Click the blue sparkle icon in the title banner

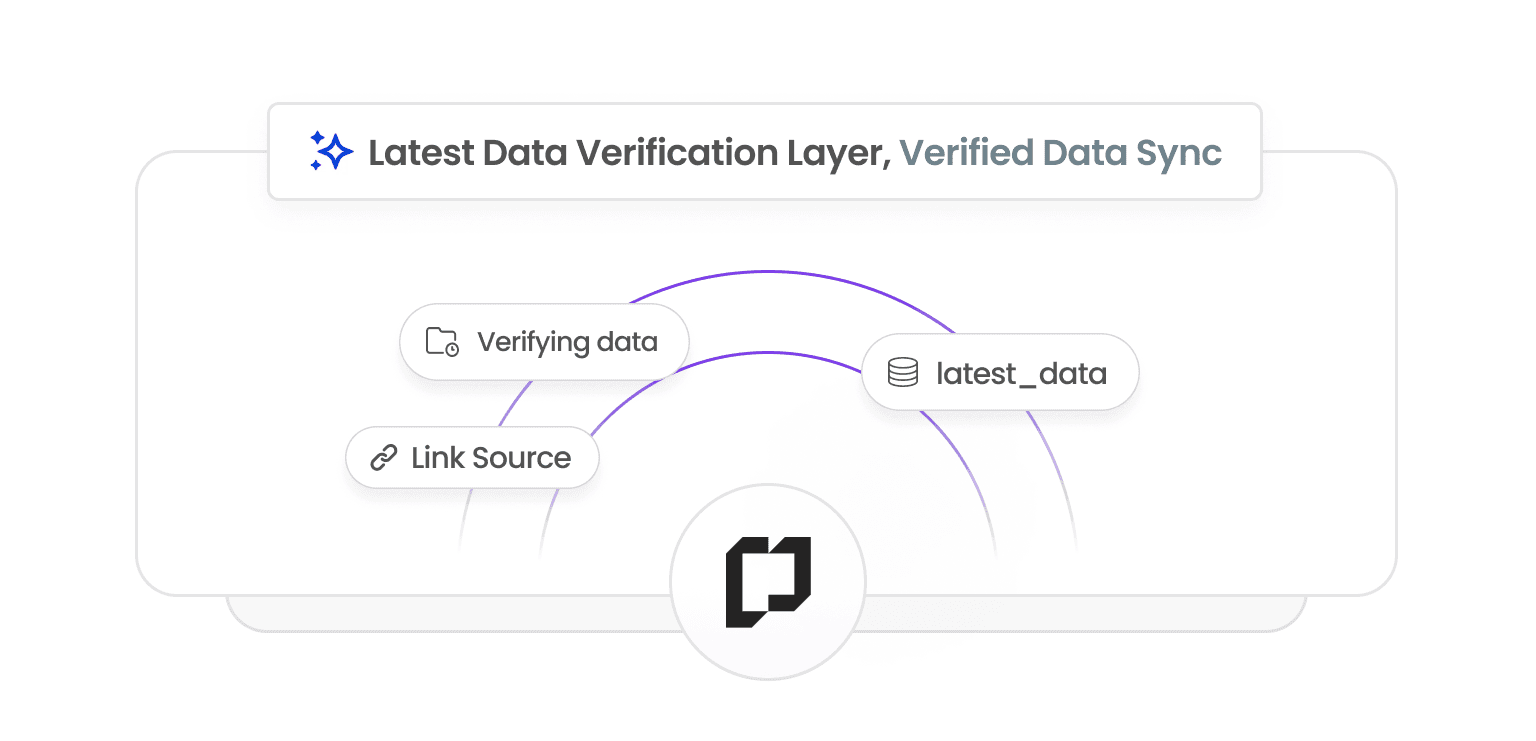tap(330, 151)
